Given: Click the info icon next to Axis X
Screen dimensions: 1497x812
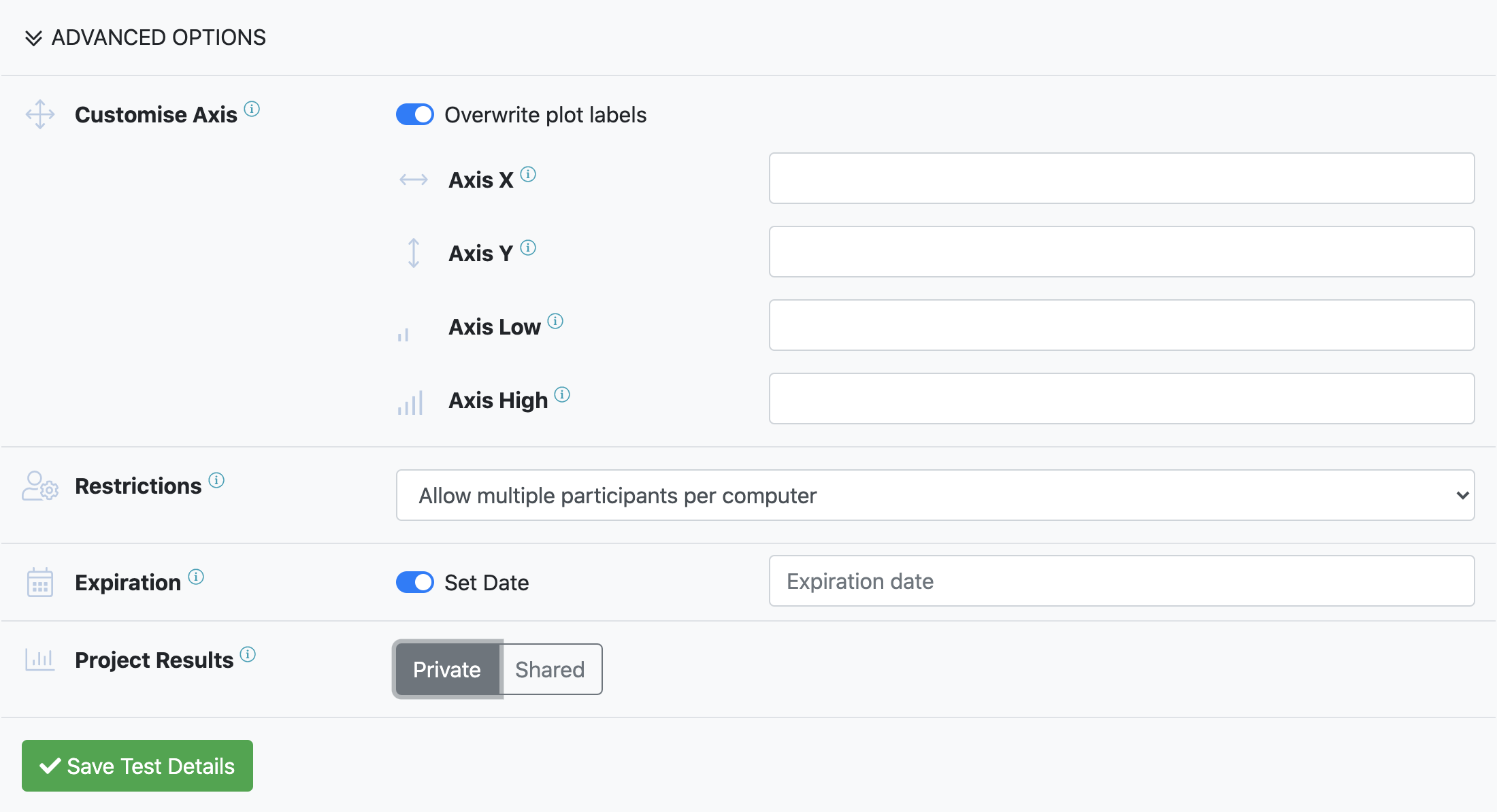Looking at the screenshot, I should click(x=528, y=175).
